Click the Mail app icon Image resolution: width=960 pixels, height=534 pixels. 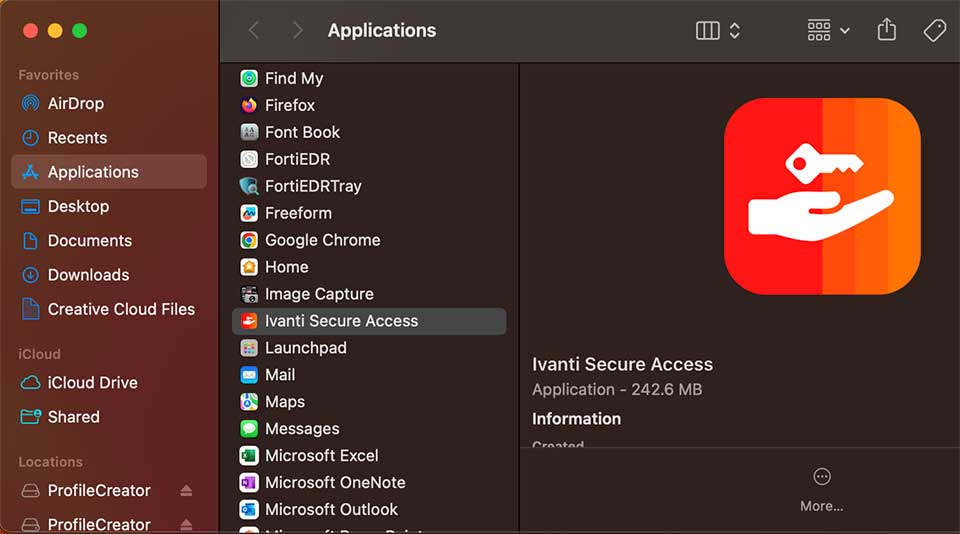[249, 375]
